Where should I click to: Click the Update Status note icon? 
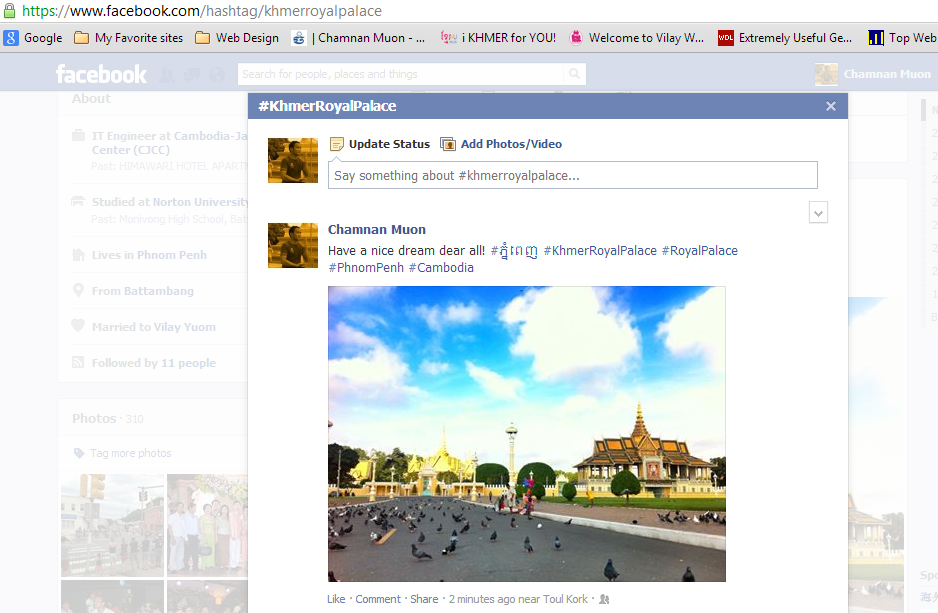337,144
